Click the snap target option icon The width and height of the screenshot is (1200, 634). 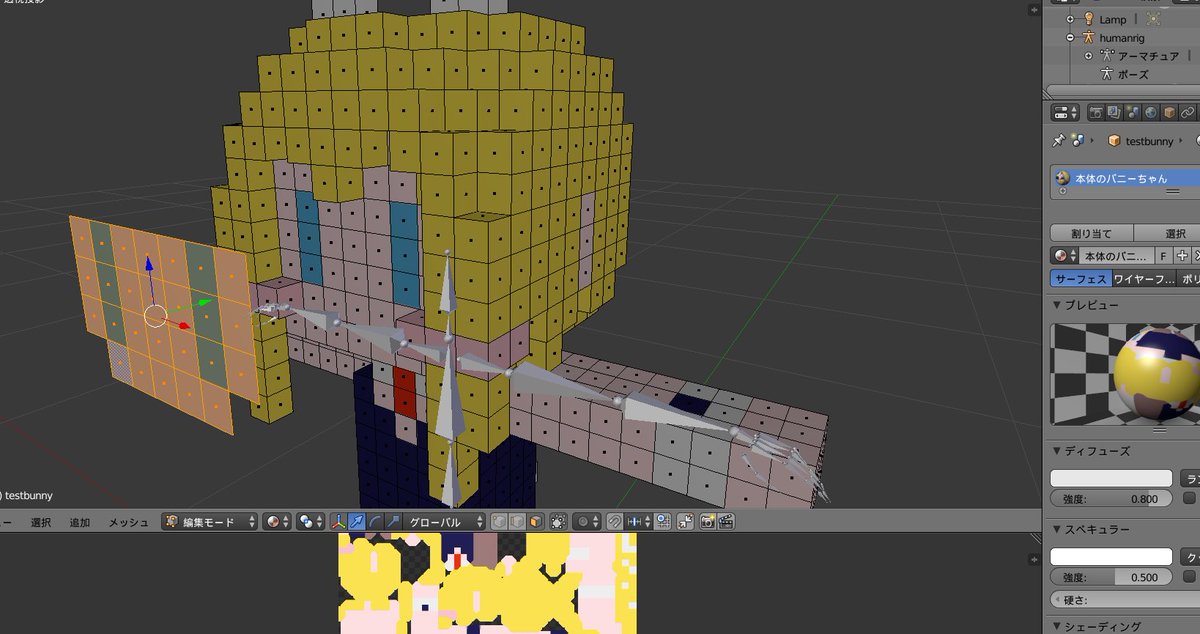click(663, 522)
